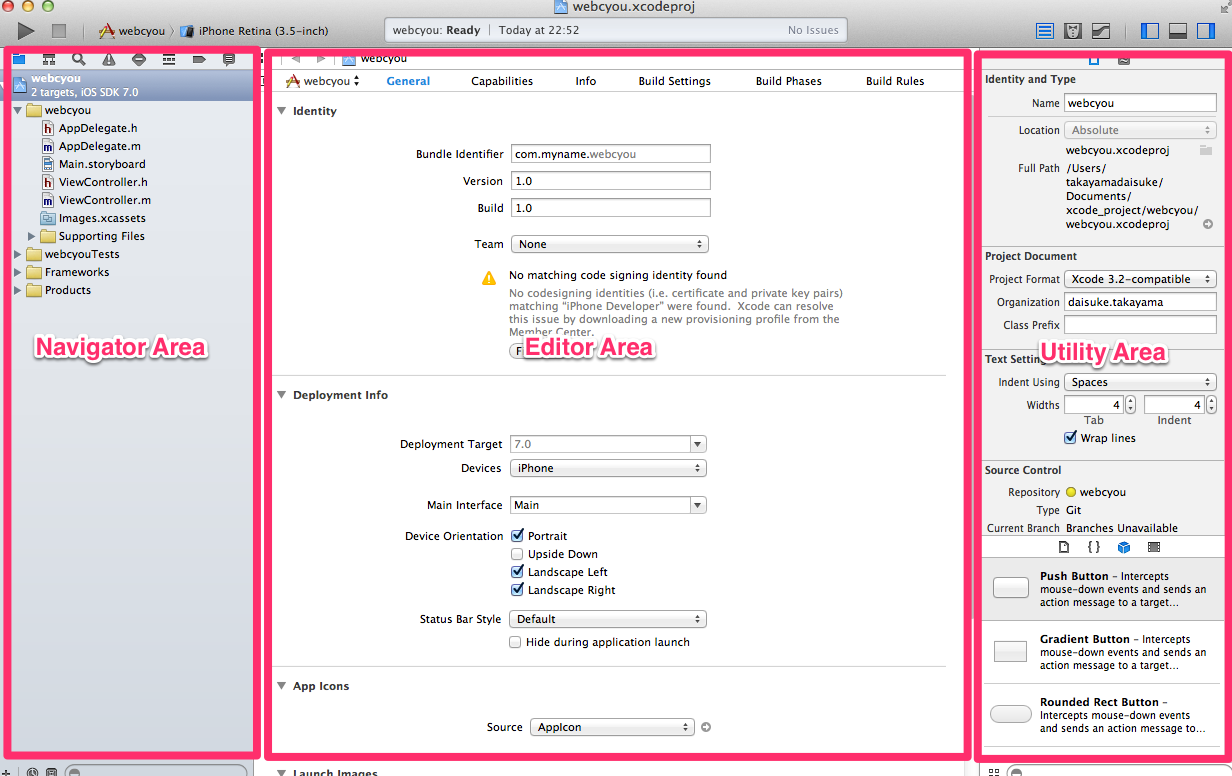The height and width of the screenshot is (776, 1232).
Task: Click the Bundle Identifier field
Action: coord(611,154)
